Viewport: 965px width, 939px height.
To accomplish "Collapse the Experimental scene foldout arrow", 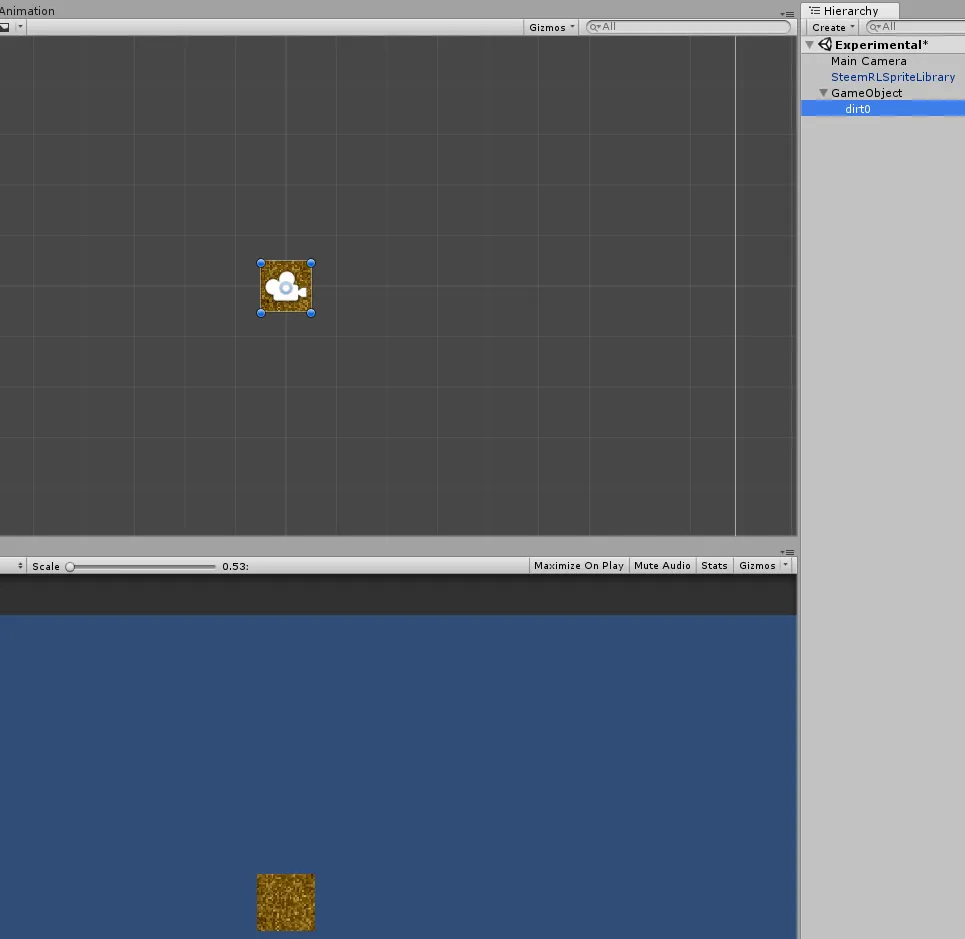I will (810, 45).
